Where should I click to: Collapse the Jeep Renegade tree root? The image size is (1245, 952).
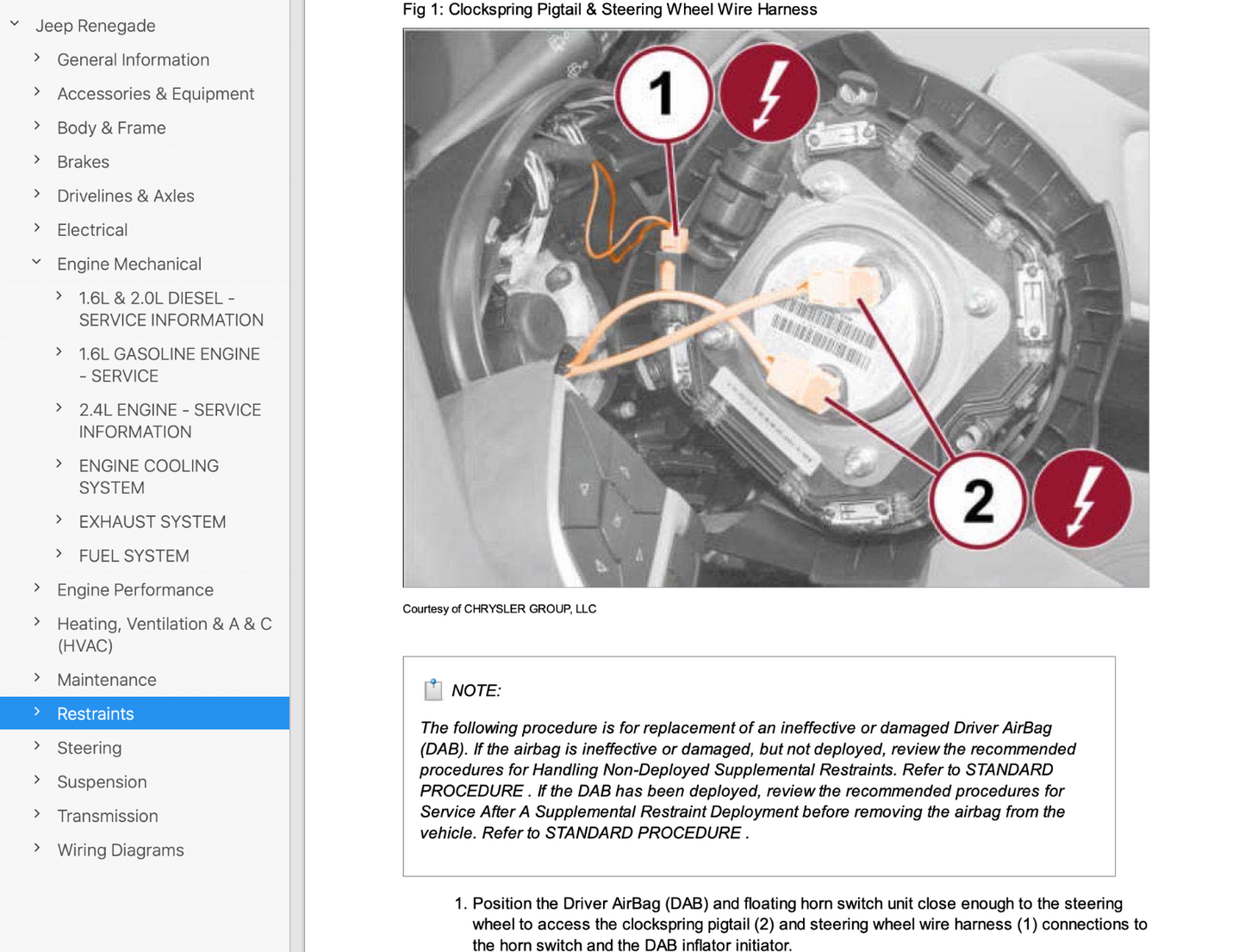click(x=15, y=25)
